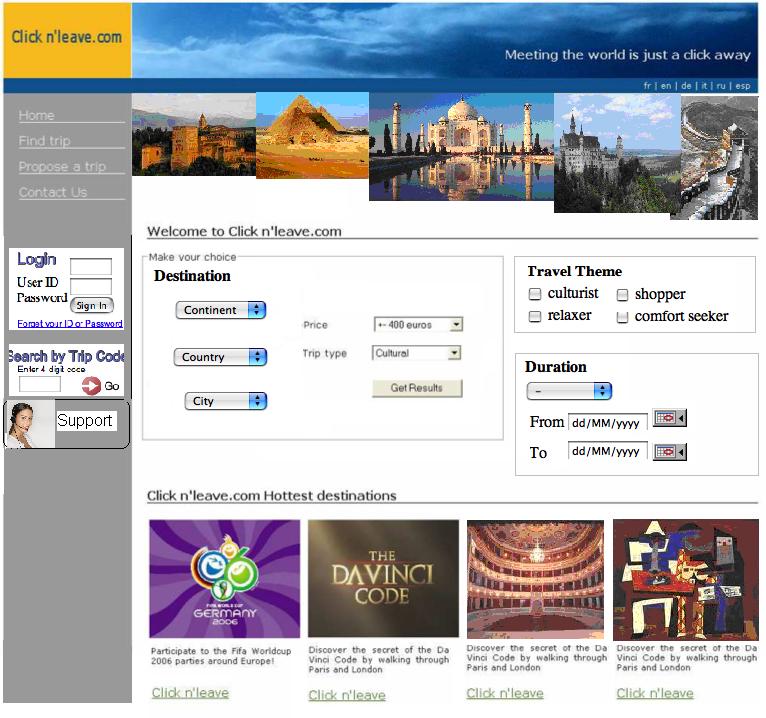Click Forgot your ID or Password link
The image size is (766, 718).
(70, 324)
